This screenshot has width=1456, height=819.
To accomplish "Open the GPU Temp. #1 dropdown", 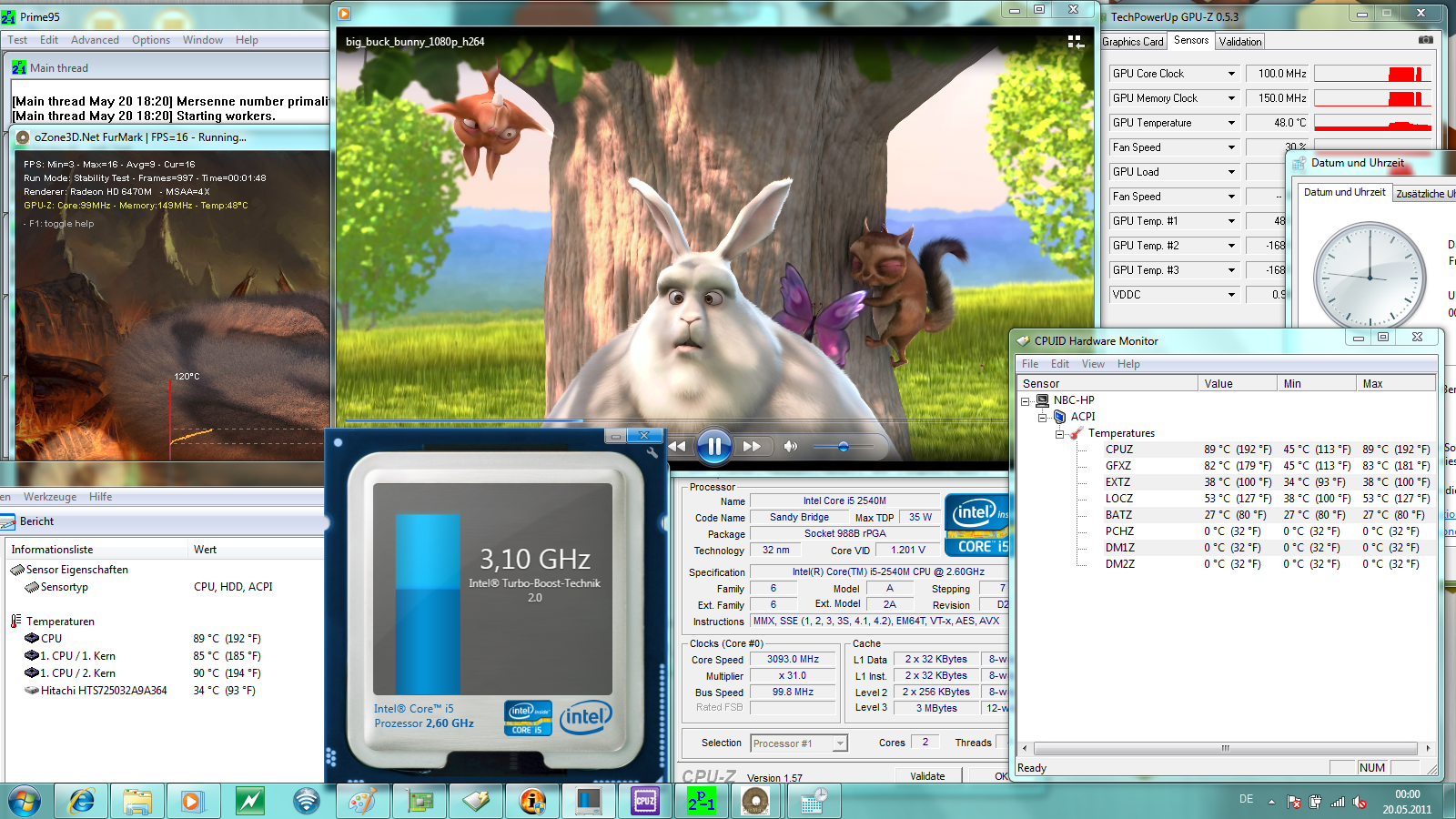I will click(x=1231, y=221).
